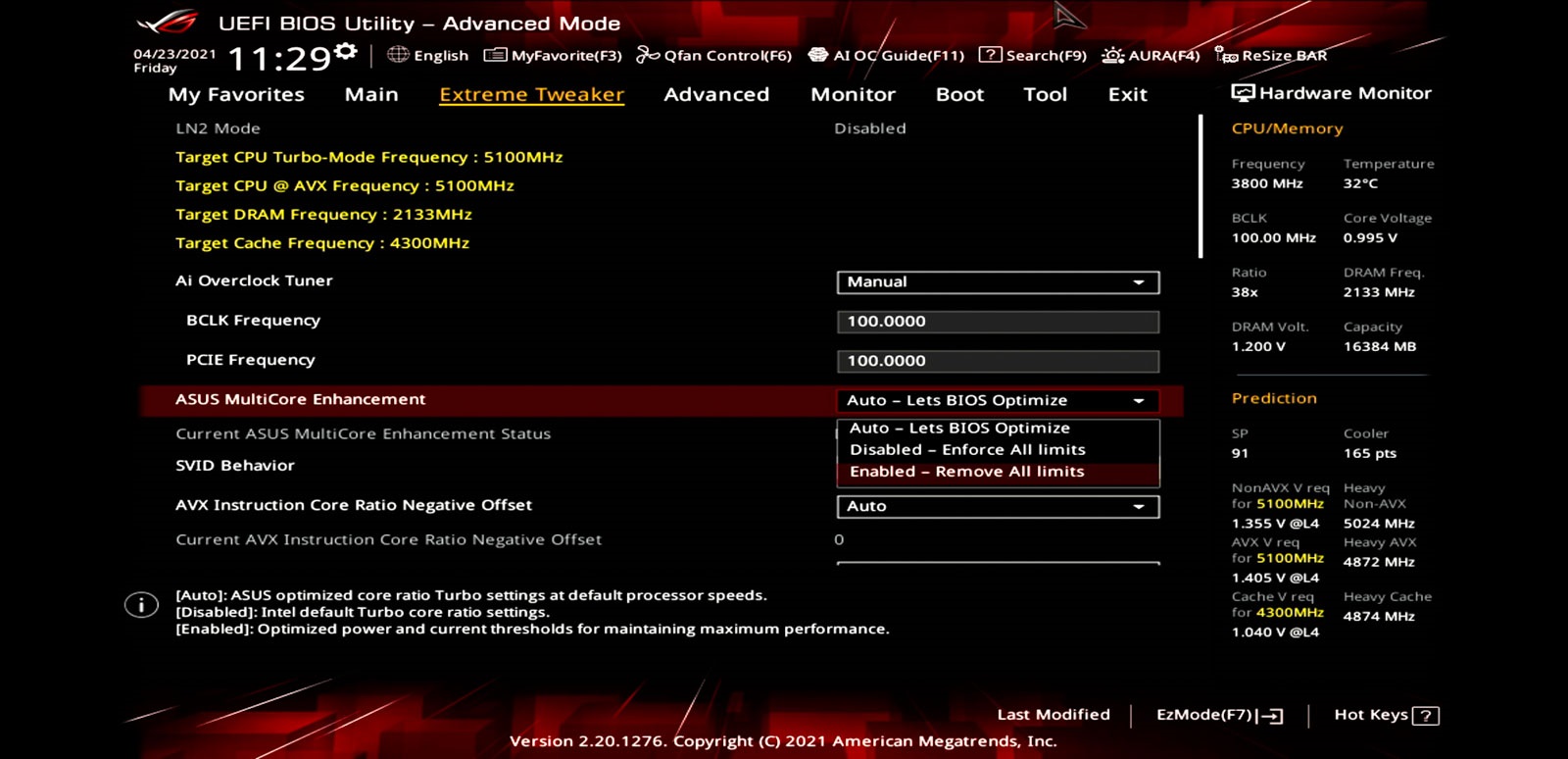The width and height of the screenshot is (1568, 759).
Task: Click the 0.995 V core voltage value
Action: point(1370,238)
